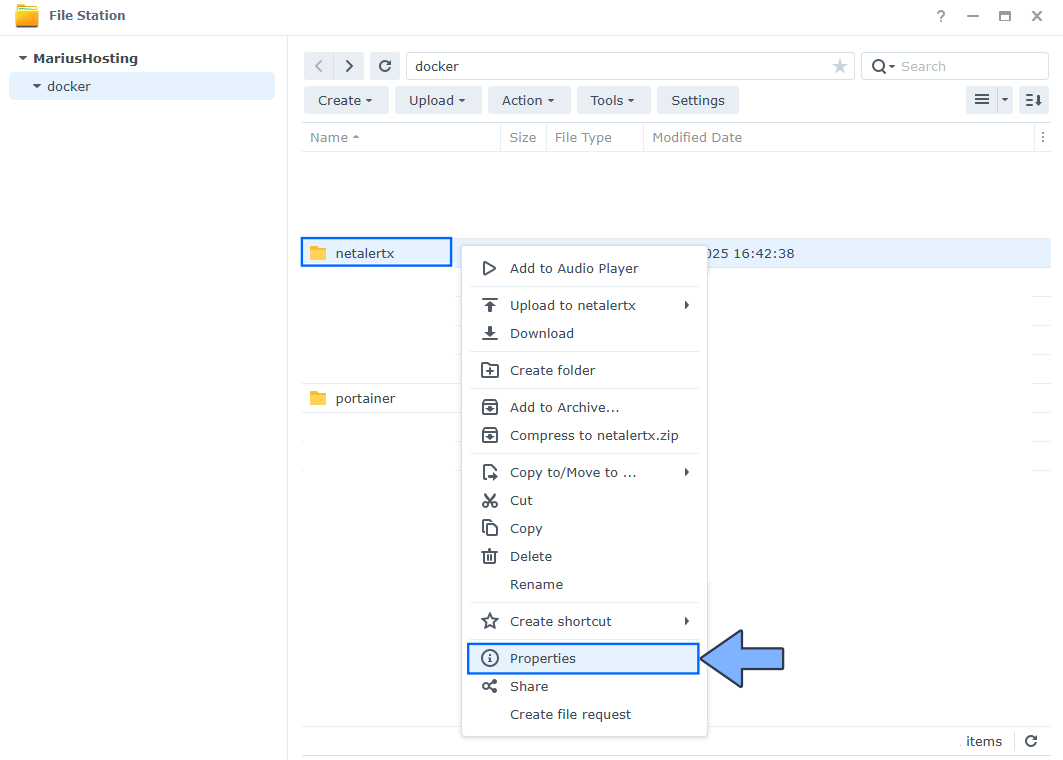Toggle the favorite star for docker path
This screenshot has width=1063, height=760.
click(839, 66)
